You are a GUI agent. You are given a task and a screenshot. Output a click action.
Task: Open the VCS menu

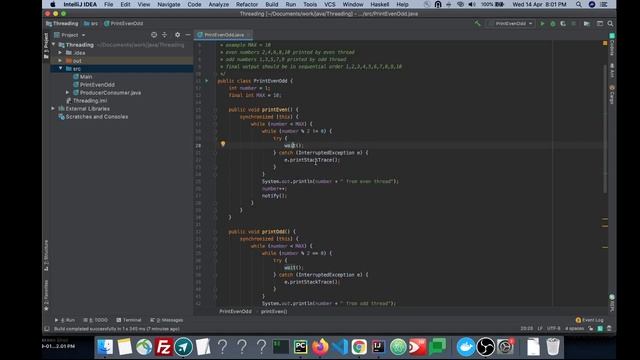click(x=329, y=4)
